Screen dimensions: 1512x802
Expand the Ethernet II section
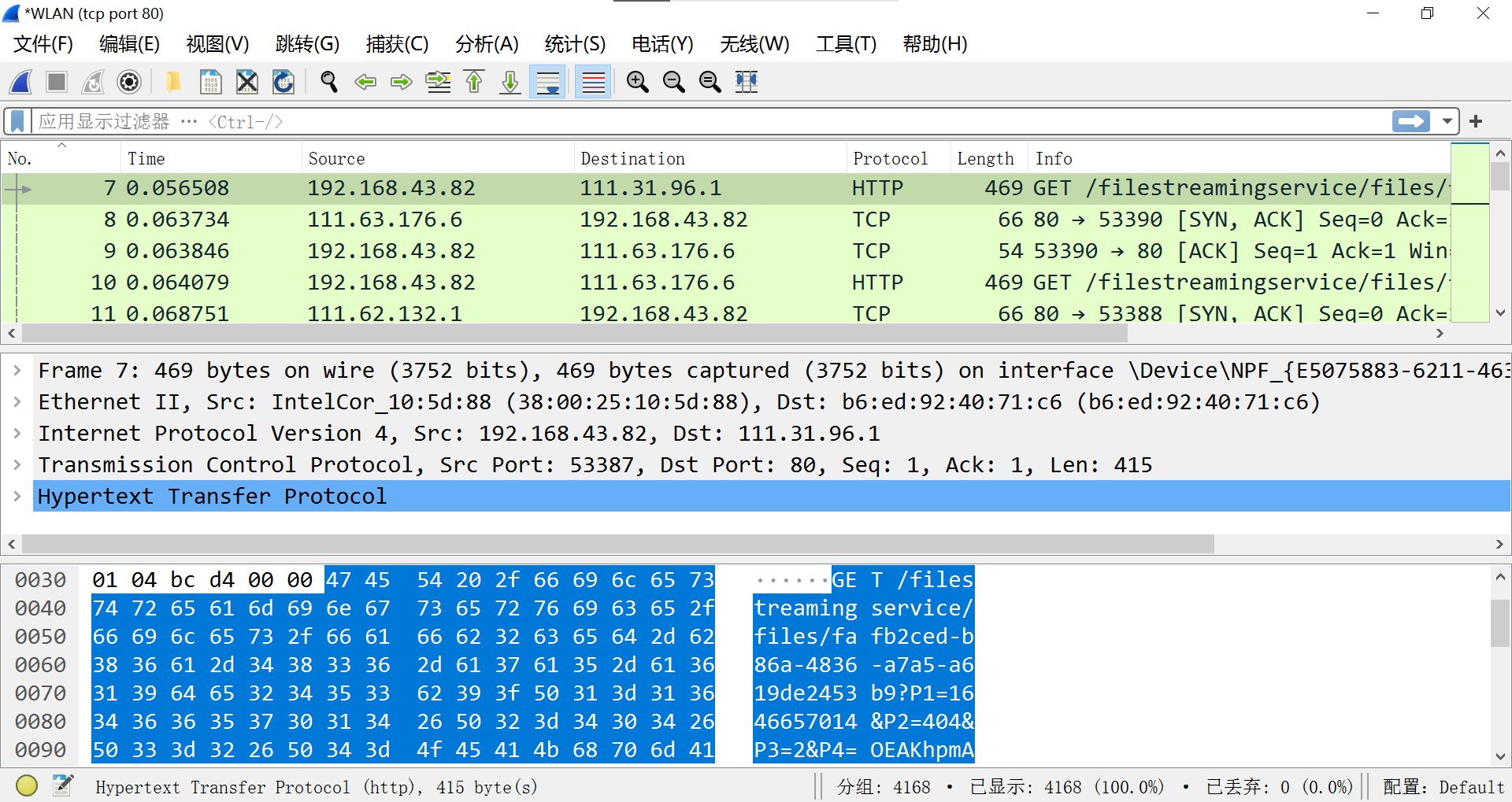(x=17, y=402)
